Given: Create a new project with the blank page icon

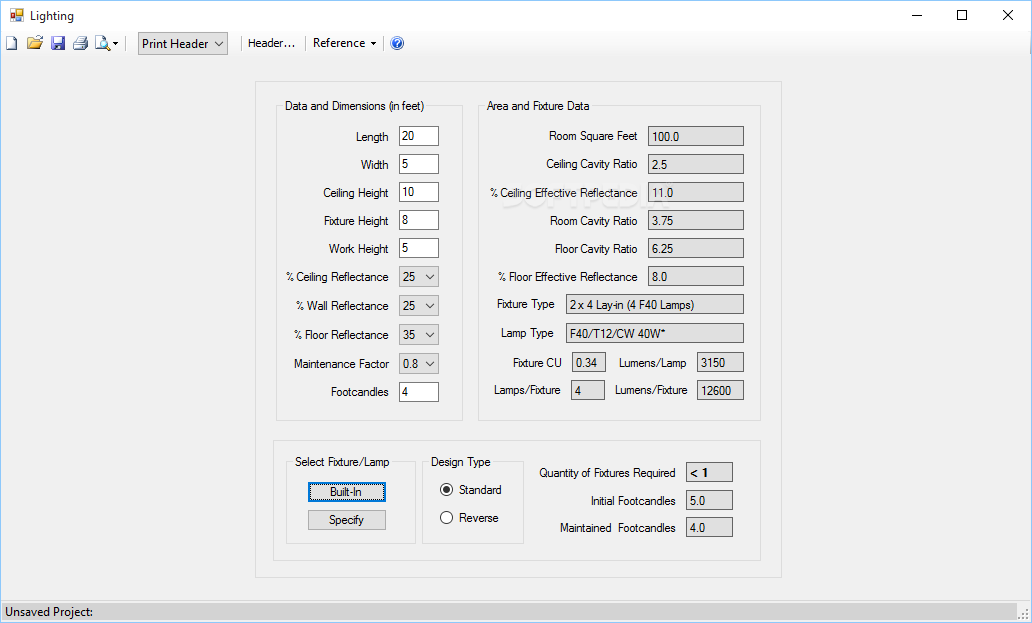Looking at the screenshot, I should click(x=12, y=43).
